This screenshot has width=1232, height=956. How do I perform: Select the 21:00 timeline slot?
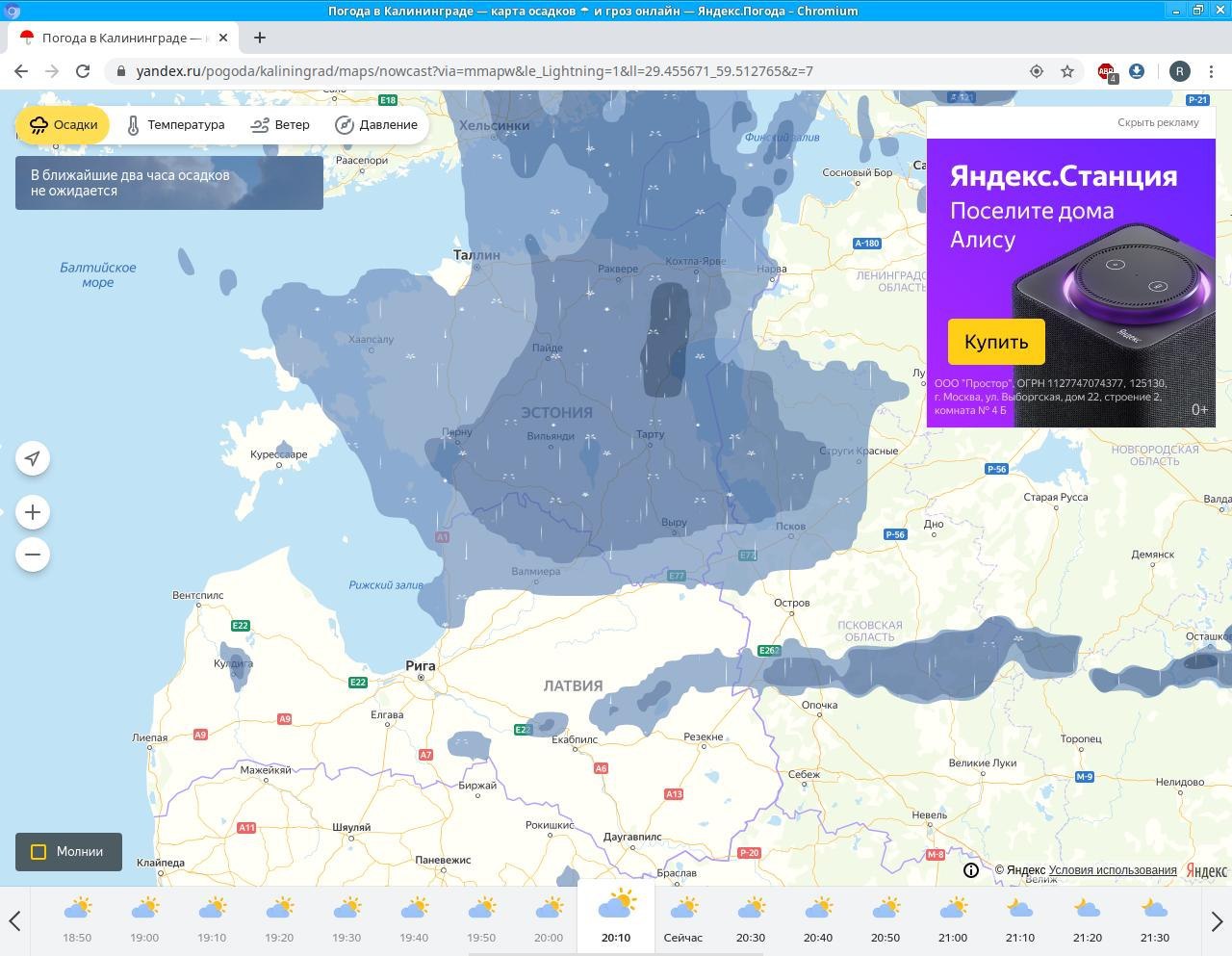(953, 921)
